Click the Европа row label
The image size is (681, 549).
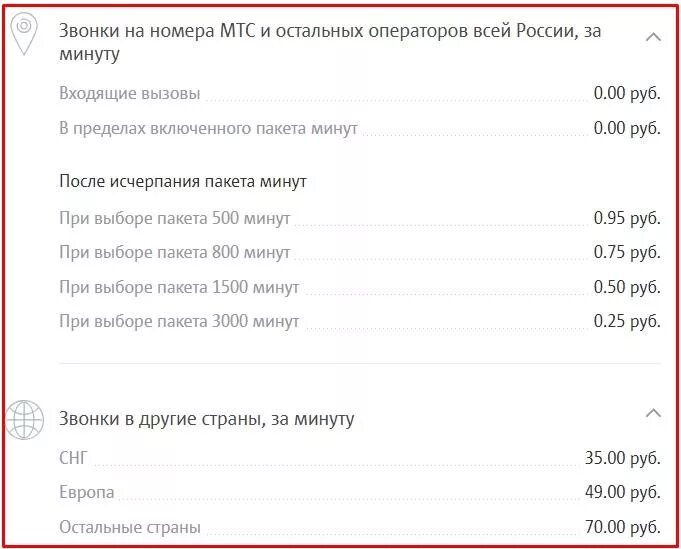point(86,492)
